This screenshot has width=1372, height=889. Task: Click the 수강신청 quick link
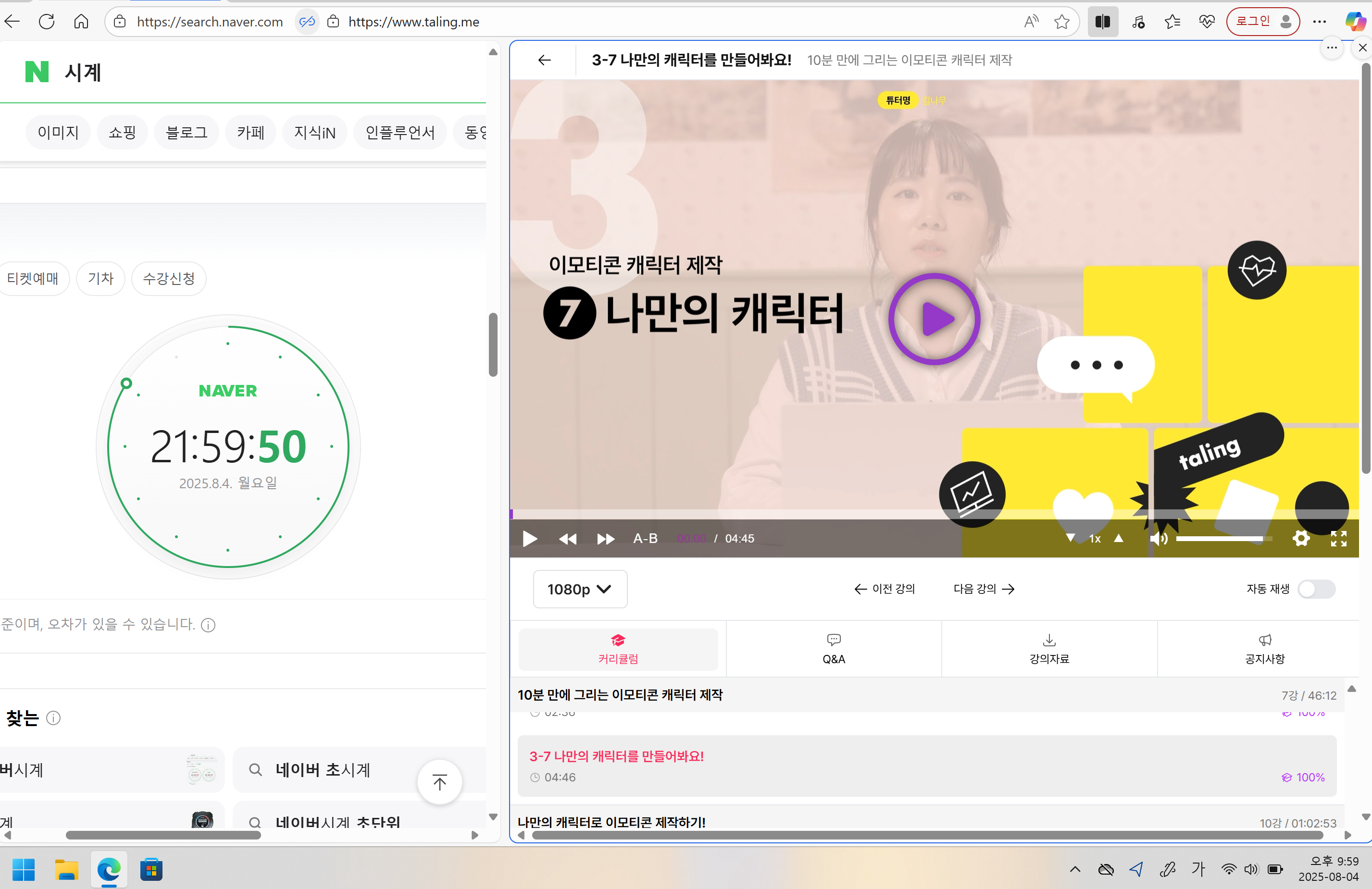tap(168, 278)
